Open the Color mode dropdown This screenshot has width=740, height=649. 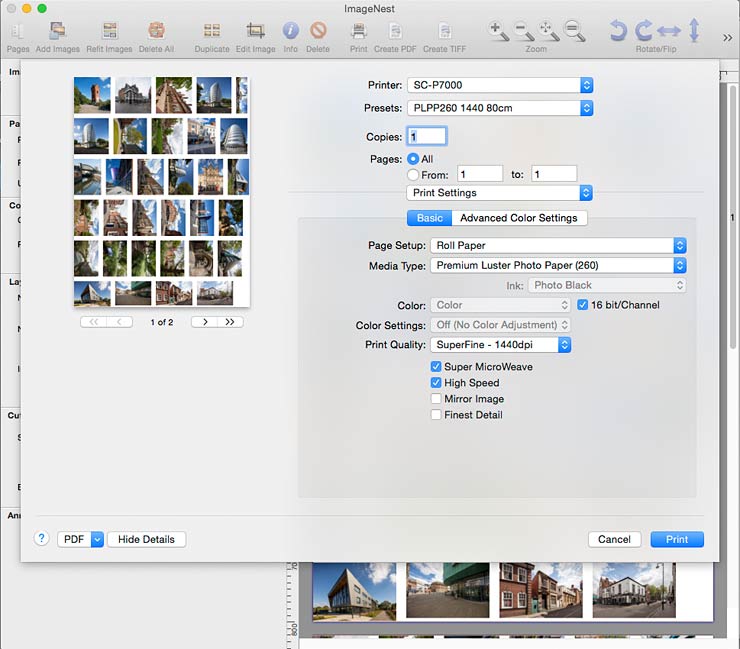click(500, 305)
